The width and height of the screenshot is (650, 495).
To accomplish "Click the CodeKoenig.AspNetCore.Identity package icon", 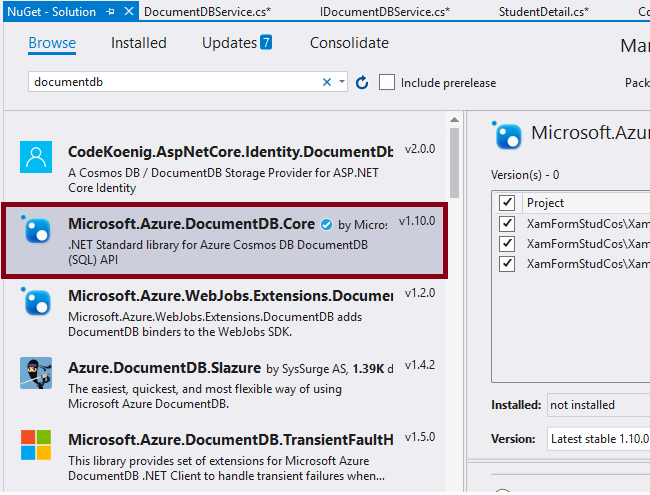I will [36, 158].
